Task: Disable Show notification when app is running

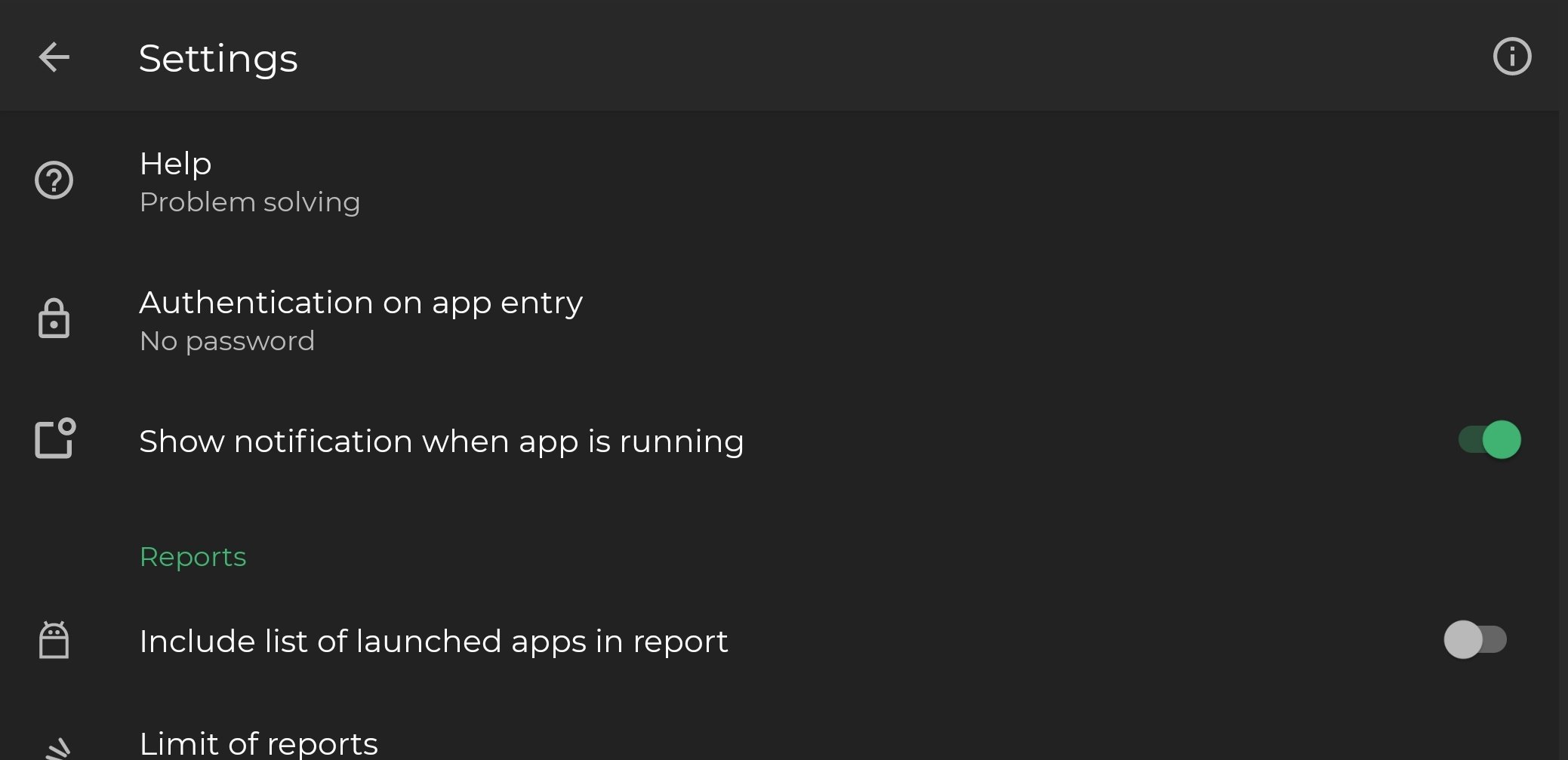Action: (1489, 440)
